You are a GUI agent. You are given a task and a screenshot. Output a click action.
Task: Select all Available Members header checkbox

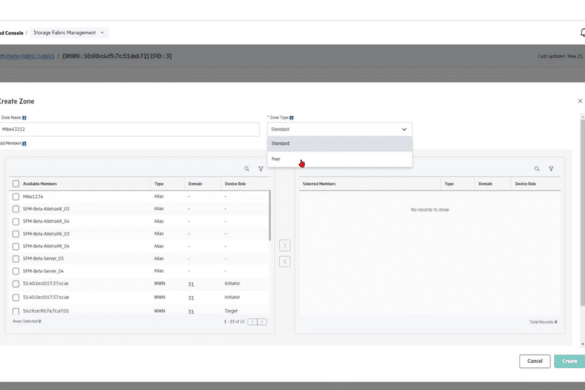click(16, 184)
